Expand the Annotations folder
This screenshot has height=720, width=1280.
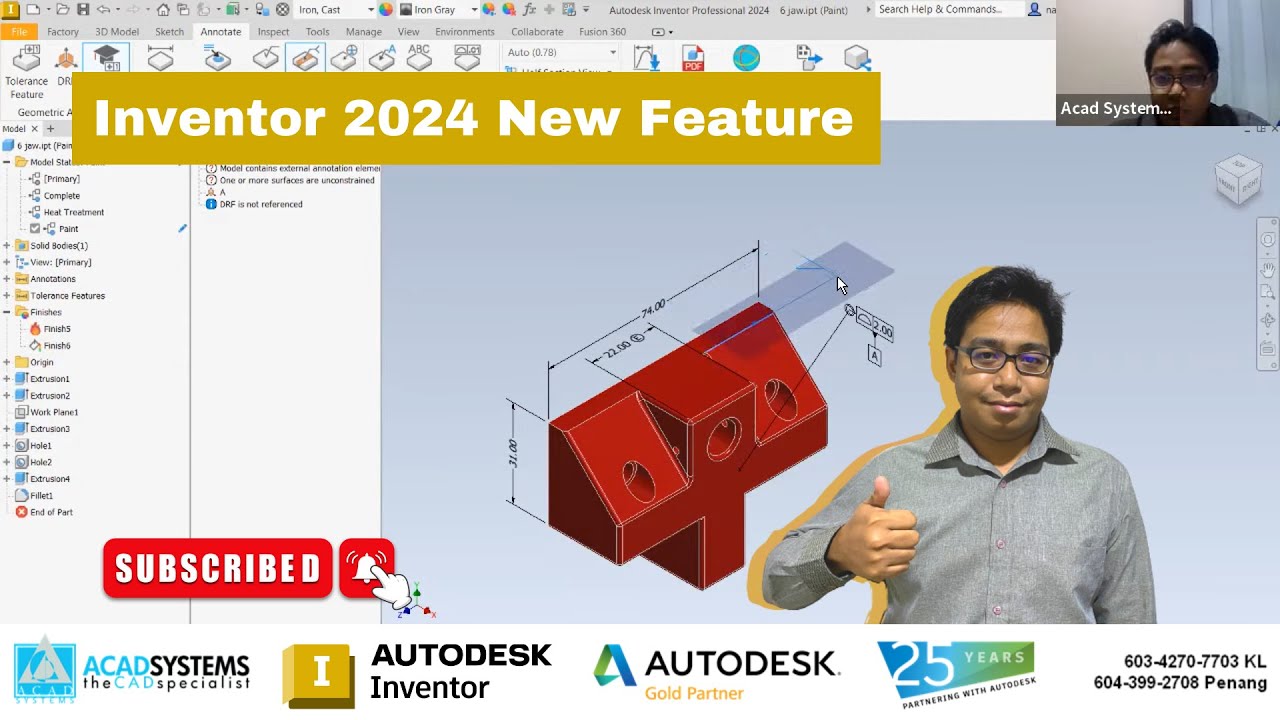[x=7, y=279]
